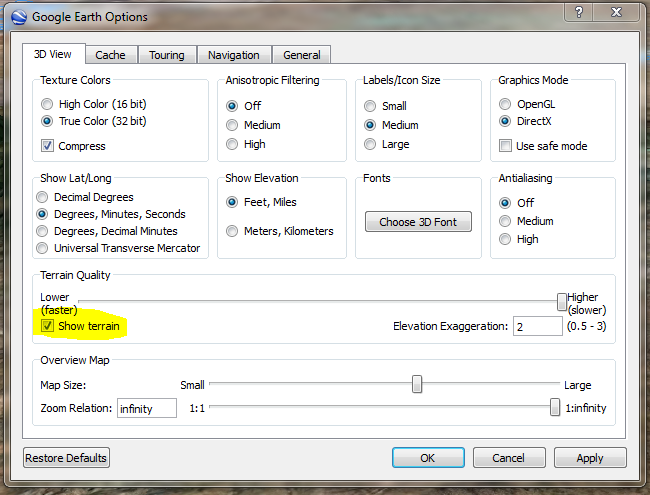Click the Cancel button
Viewport: 650px width, 495px height.
(509, 458)
